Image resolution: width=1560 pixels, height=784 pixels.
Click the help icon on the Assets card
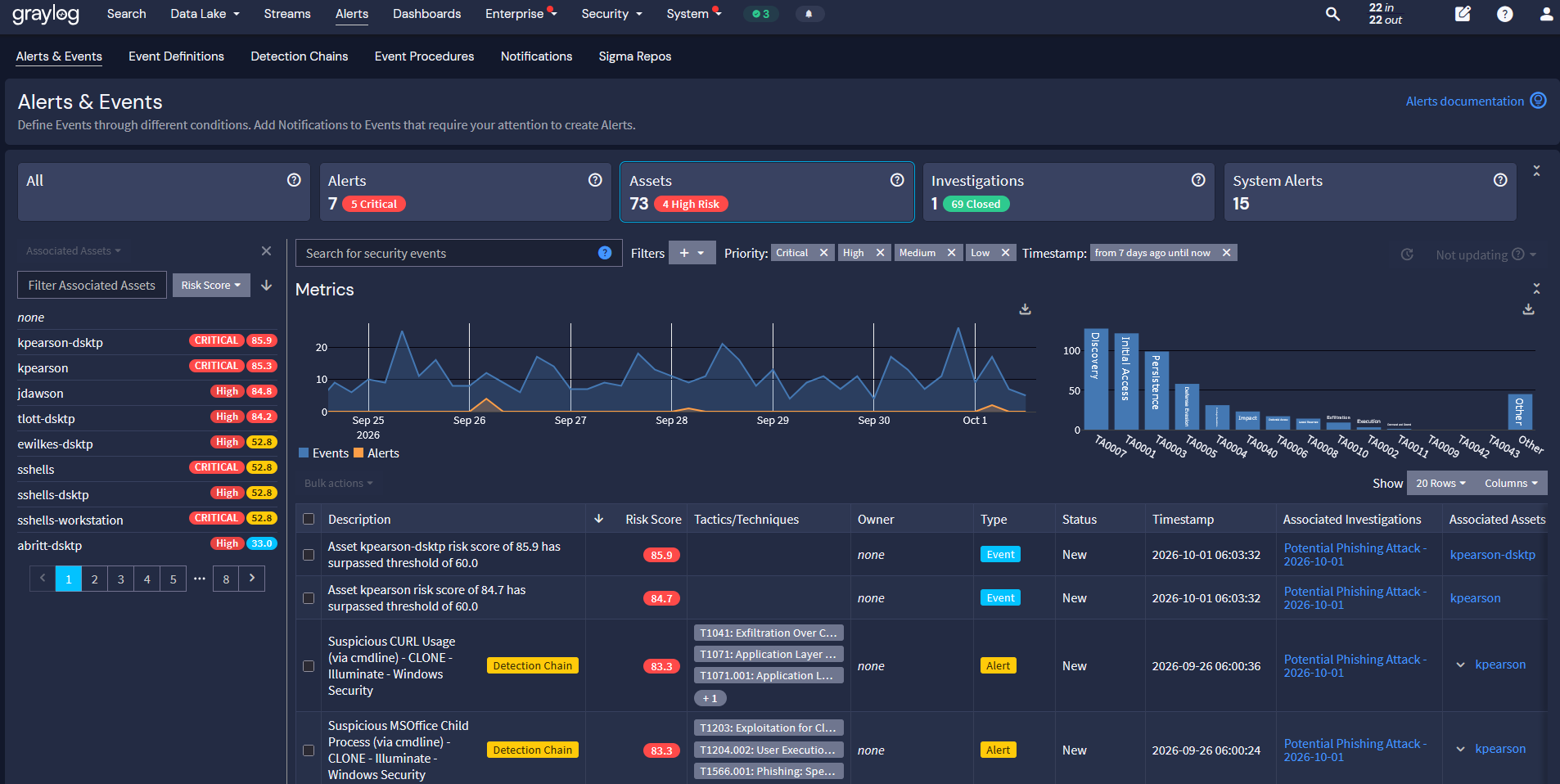click(897, 180)
